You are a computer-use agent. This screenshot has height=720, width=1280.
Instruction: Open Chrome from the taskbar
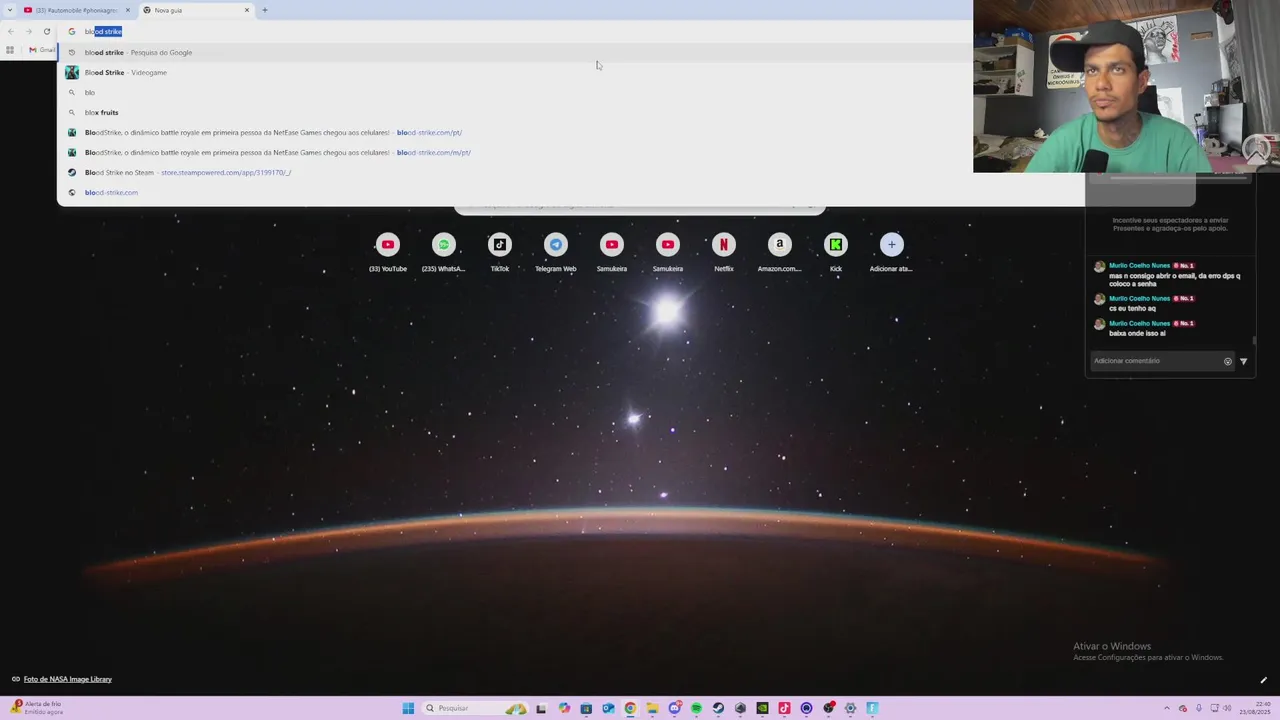[630, 708]
